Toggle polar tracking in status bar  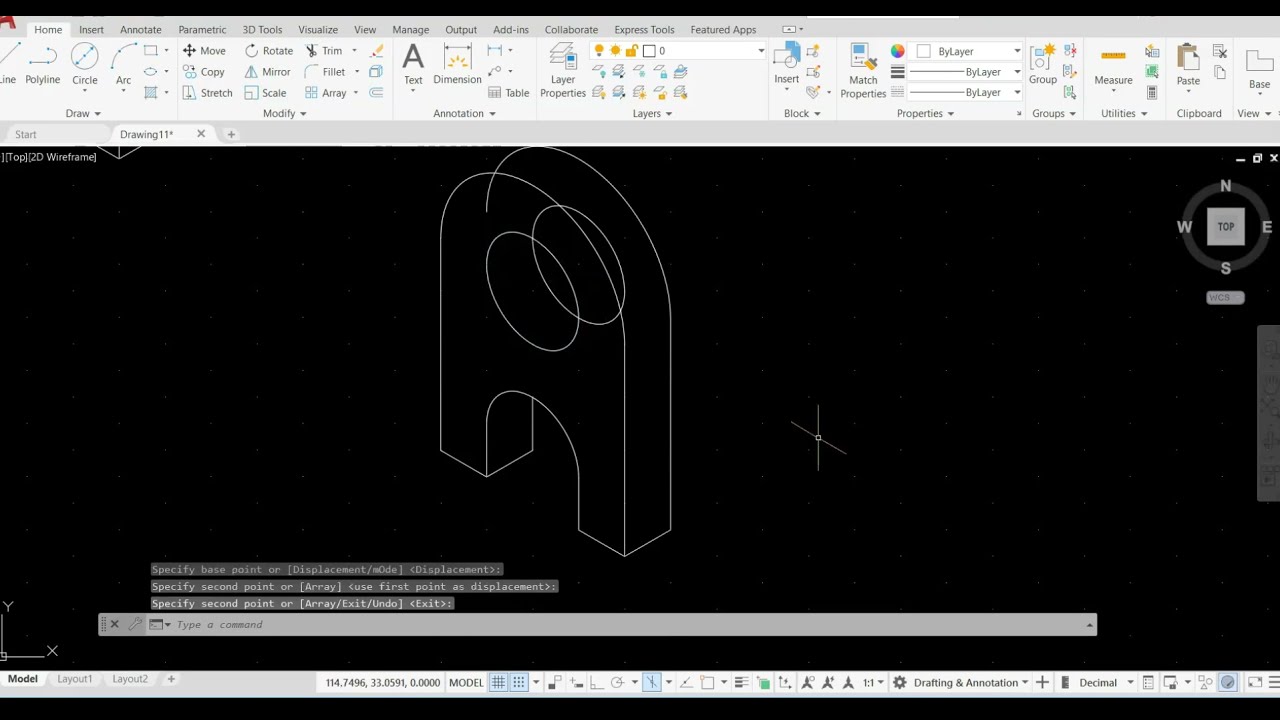pyautogui.click(x=617, y=683)
